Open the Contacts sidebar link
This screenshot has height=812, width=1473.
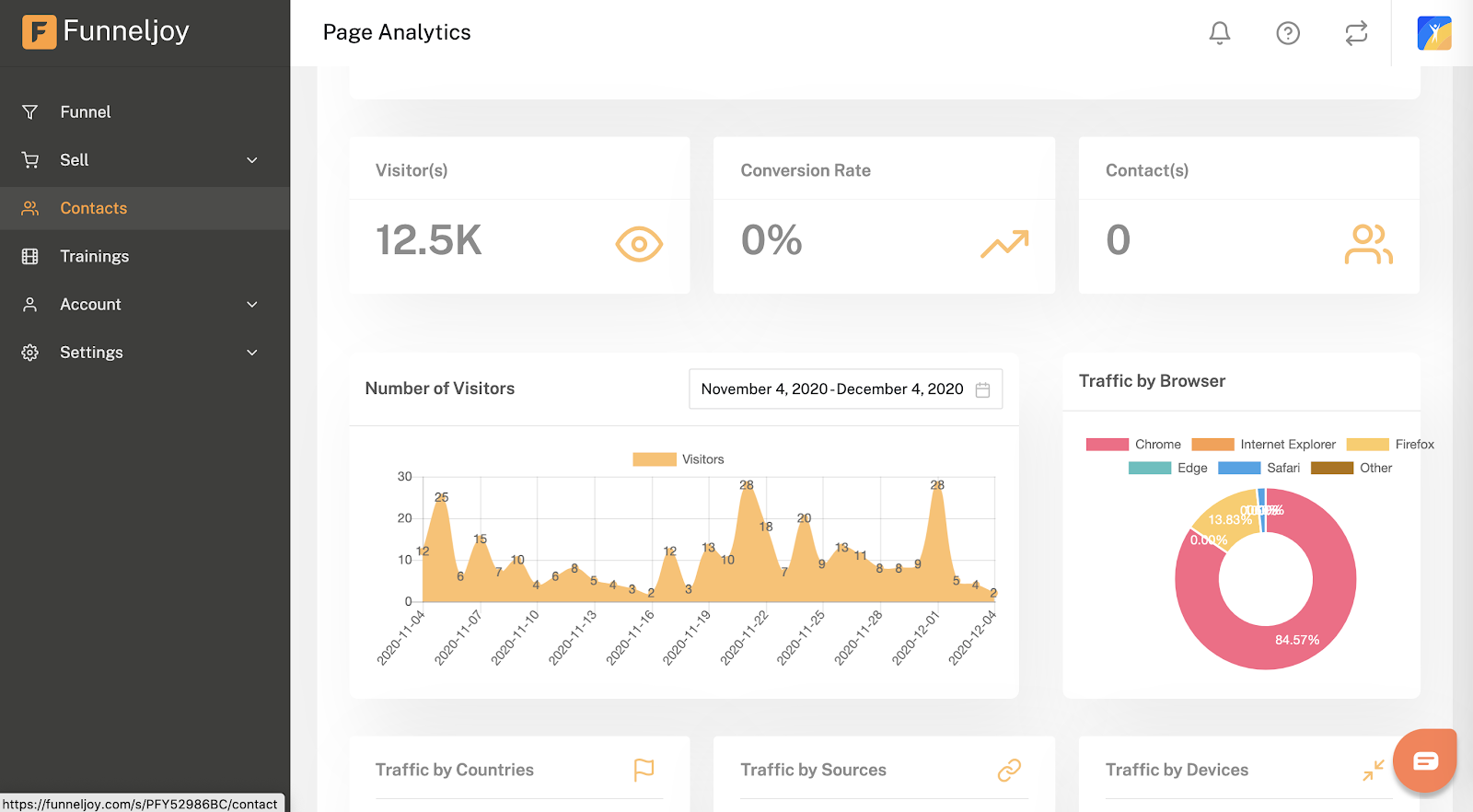tap(93, 208)
